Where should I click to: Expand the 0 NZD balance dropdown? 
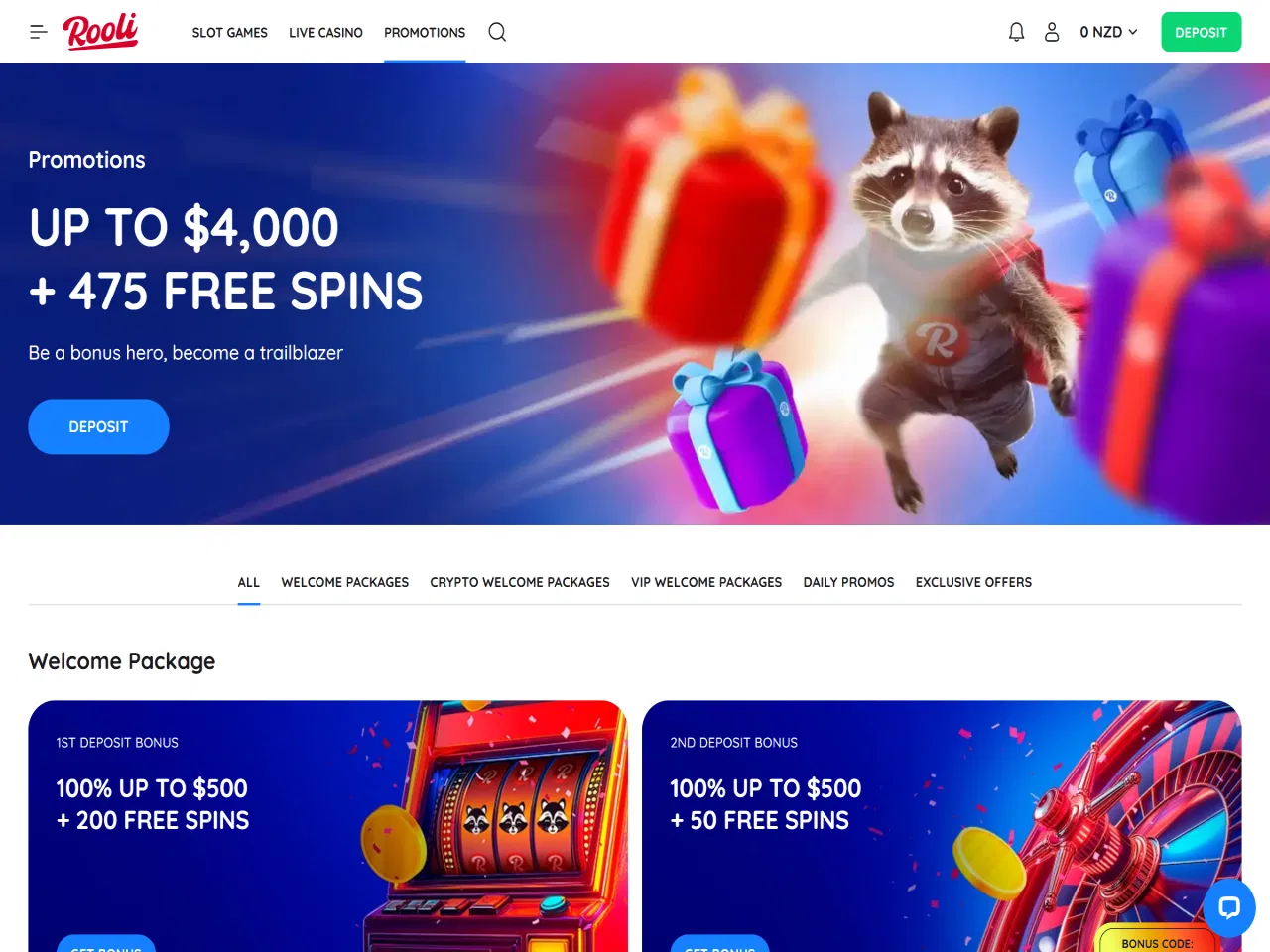(1108, 32)
